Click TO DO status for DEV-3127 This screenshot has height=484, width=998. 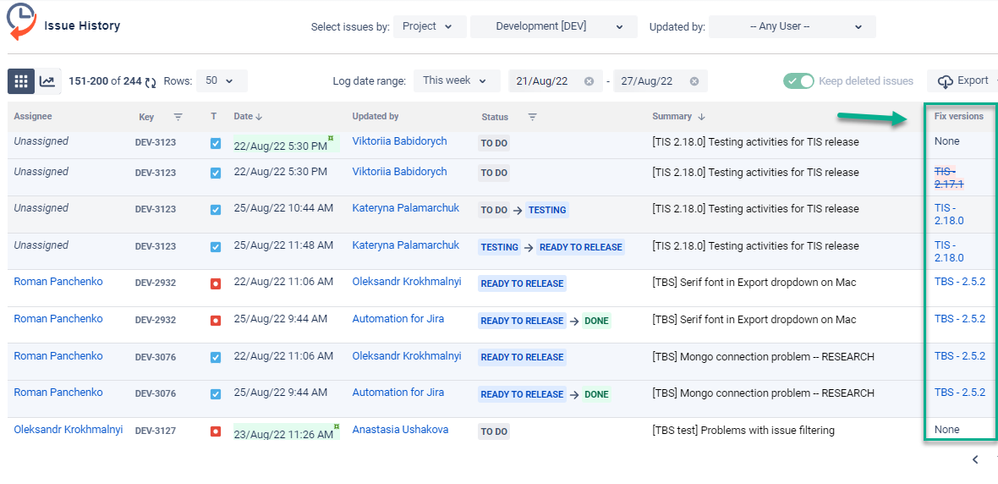point(494,432)
